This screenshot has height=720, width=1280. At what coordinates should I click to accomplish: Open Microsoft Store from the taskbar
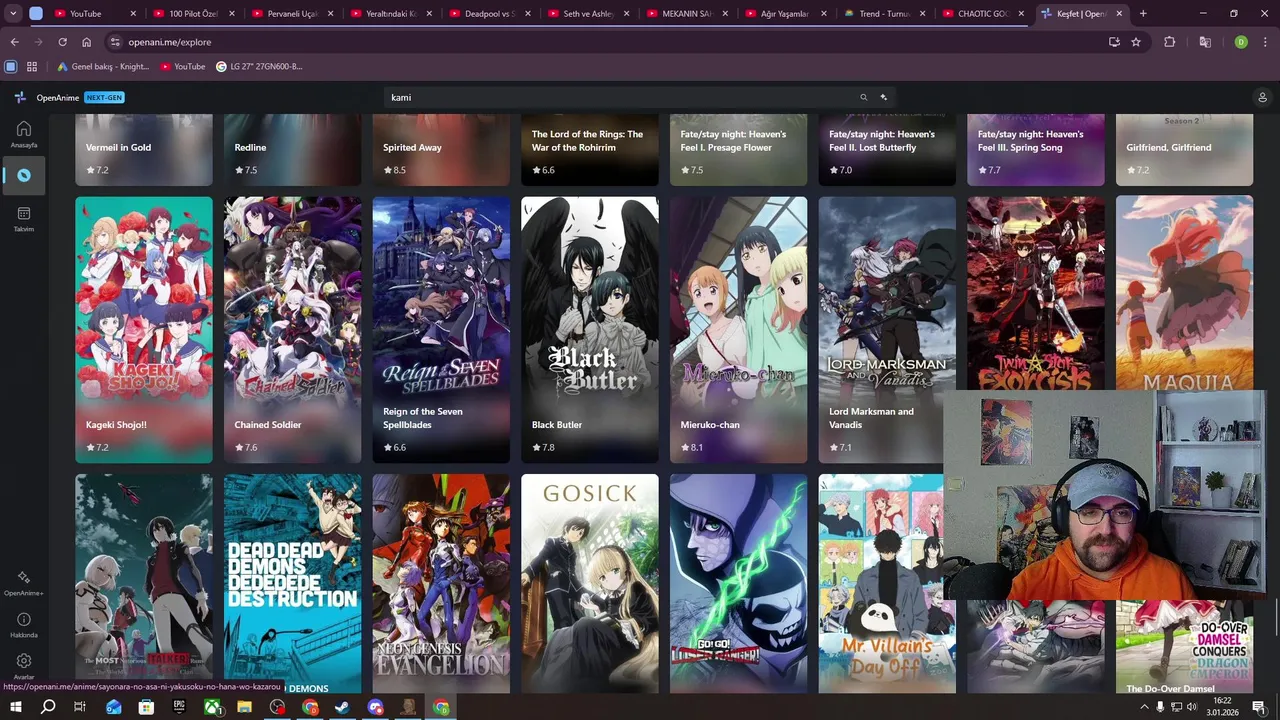pos(146,707)
